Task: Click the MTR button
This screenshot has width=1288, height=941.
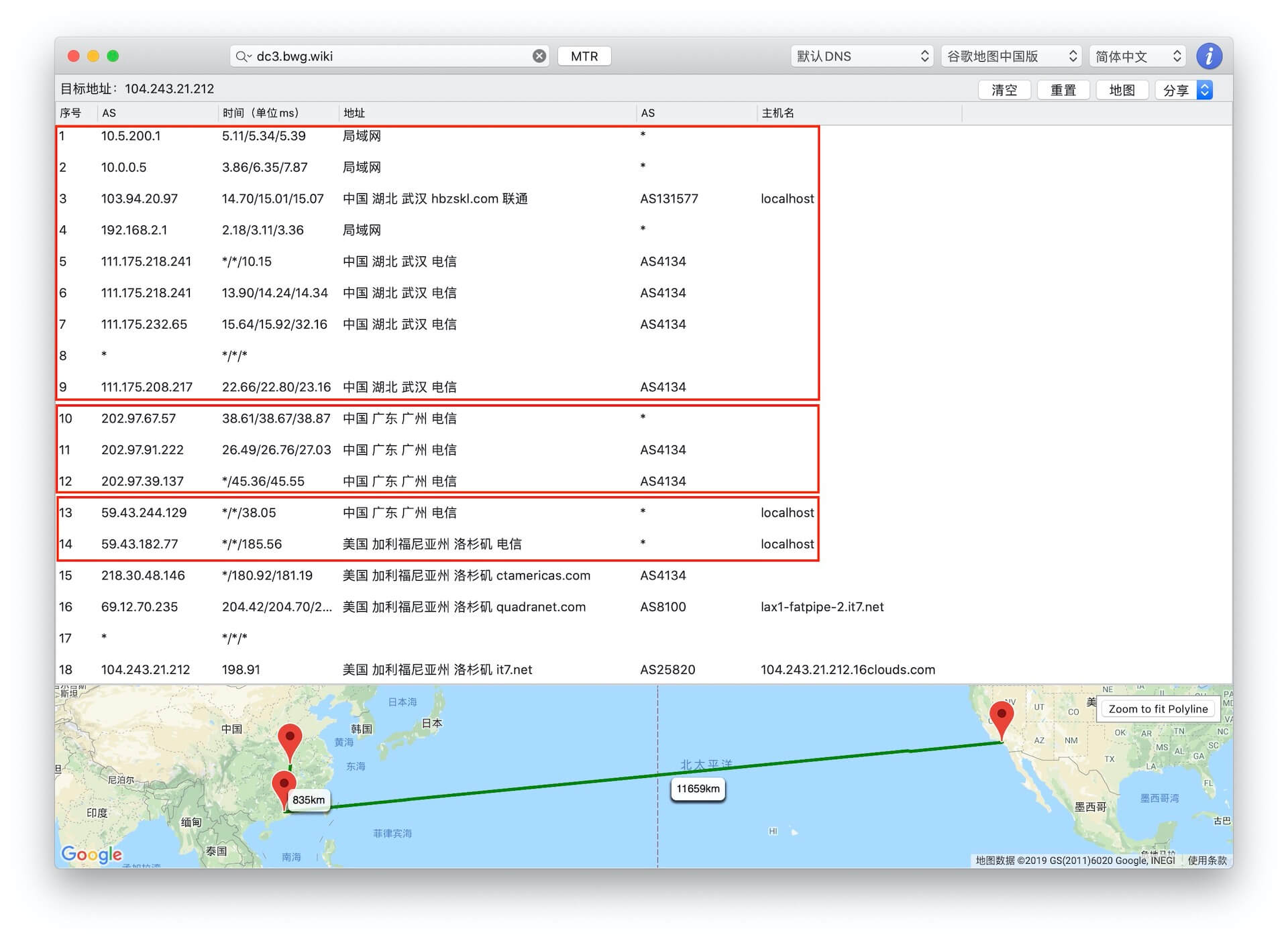Action: point(584,56)
